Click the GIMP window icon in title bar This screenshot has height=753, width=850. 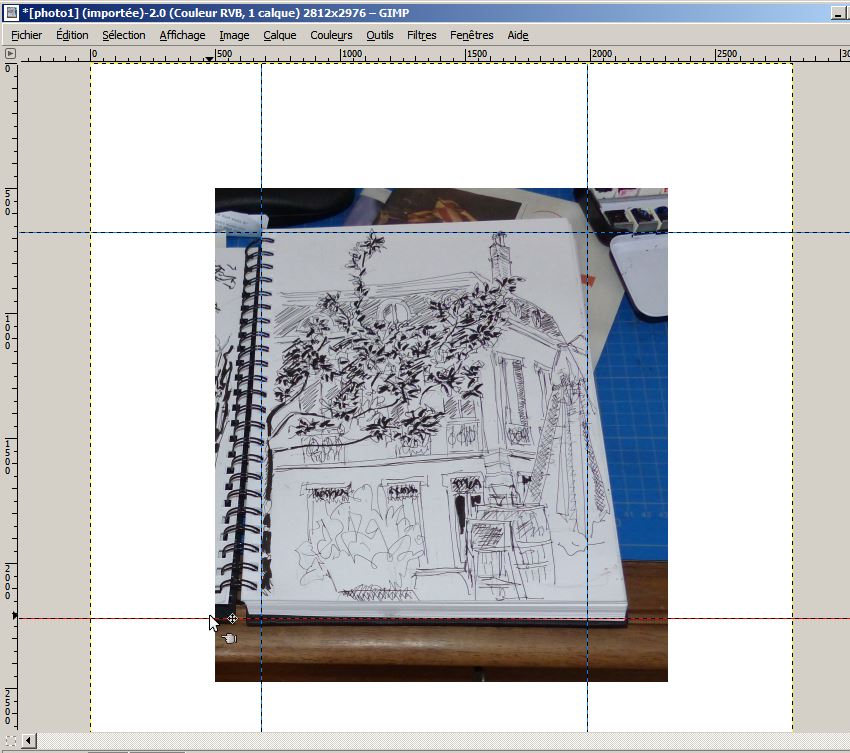coord(11,12)
